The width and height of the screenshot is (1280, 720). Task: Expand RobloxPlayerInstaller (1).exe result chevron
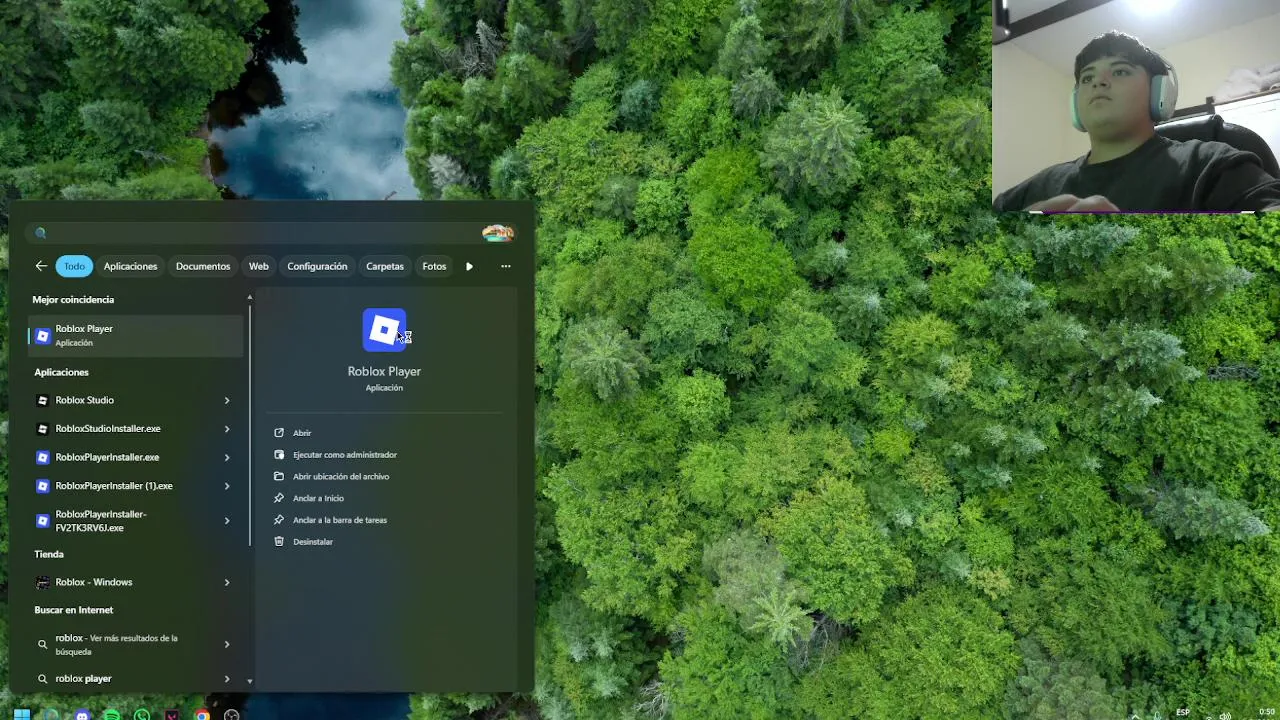point(227,486)
